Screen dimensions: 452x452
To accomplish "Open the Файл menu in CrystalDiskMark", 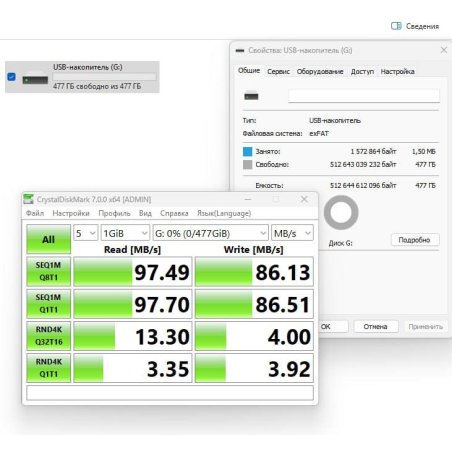I will coord(35,213).
